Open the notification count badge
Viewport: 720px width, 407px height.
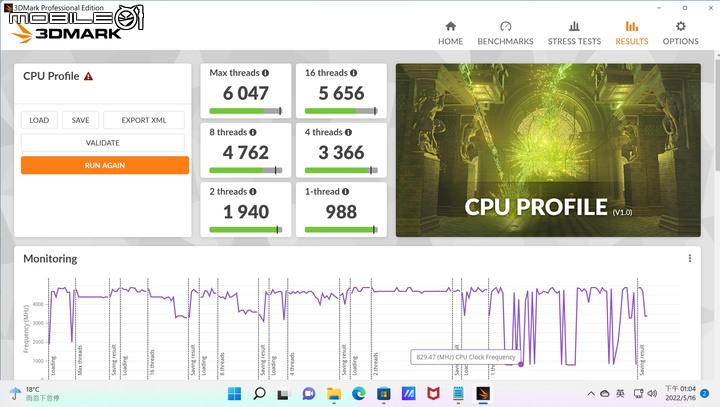pos(704,394)
